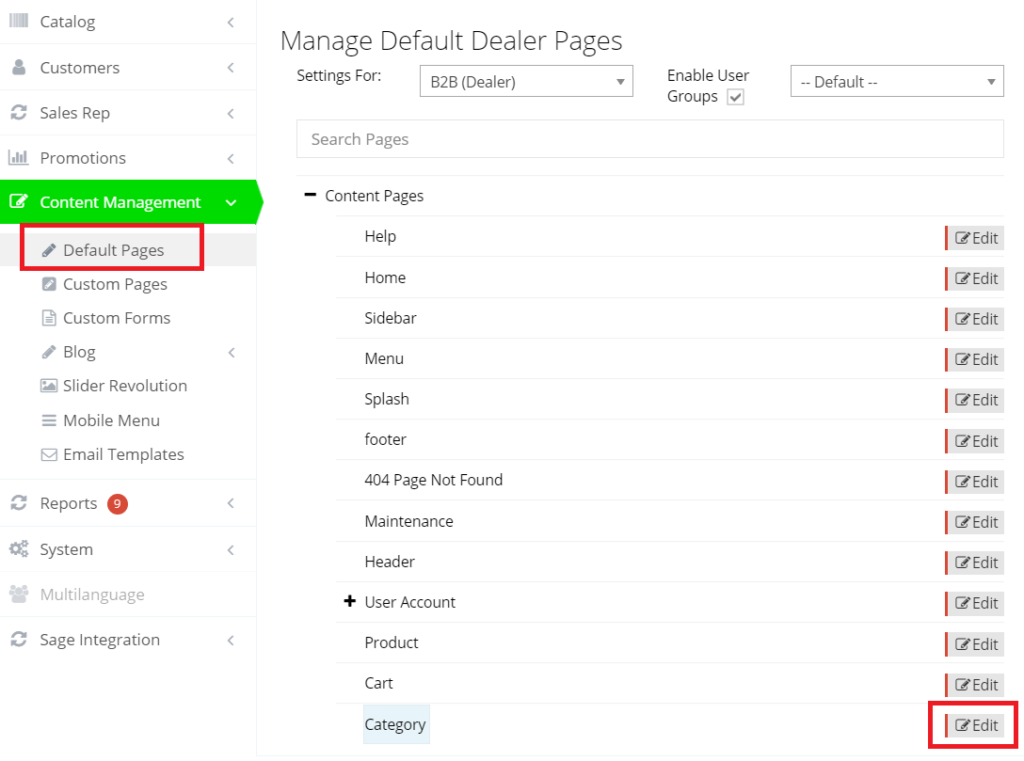Click the Mobile Menu hamburger icon
The width and height of the screenshot is (1024, 761).
(48, 421)
